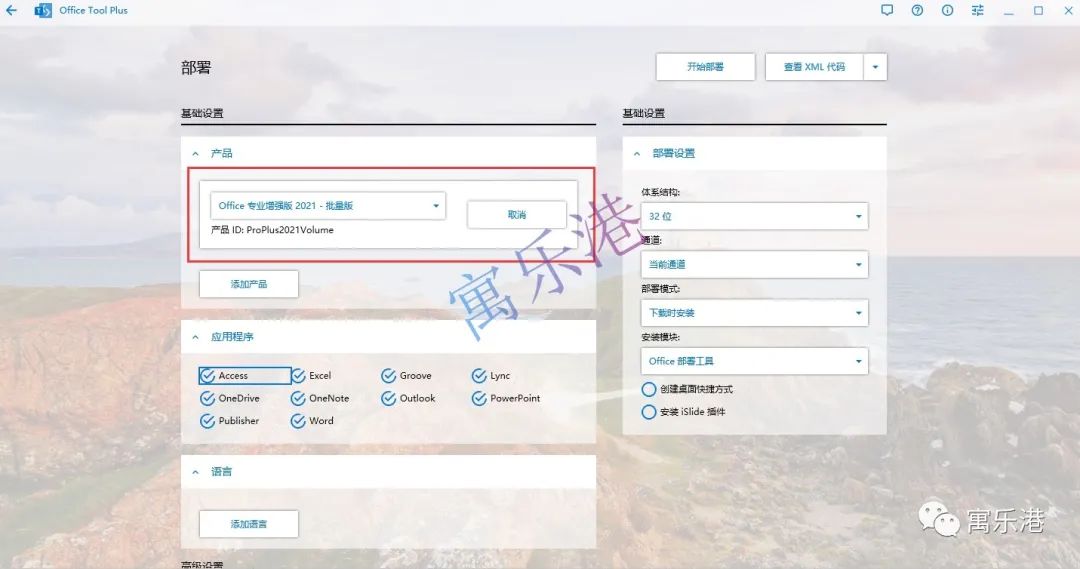Click the 部署 page heading
This screenshot has height=569, width=1080.
click(x=196, y=68)
